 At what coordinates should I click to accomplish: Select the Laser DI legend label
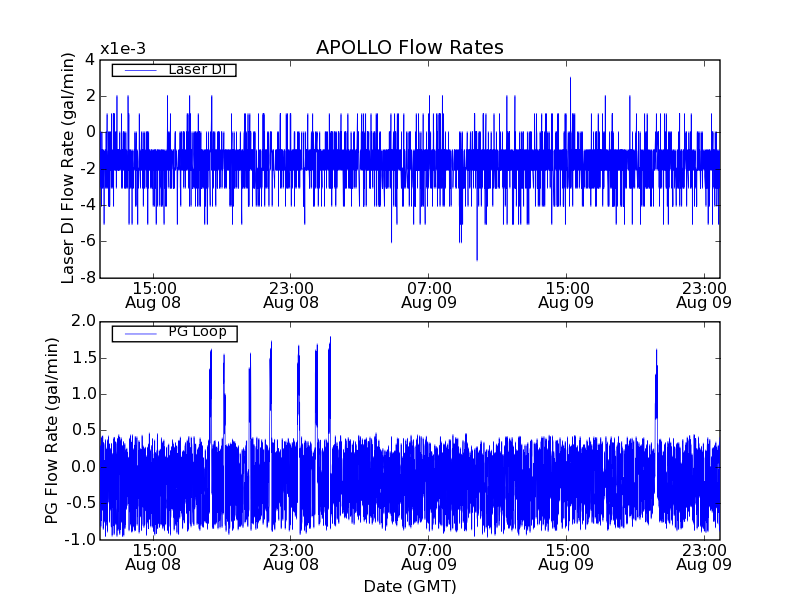(x=197, y=69)
